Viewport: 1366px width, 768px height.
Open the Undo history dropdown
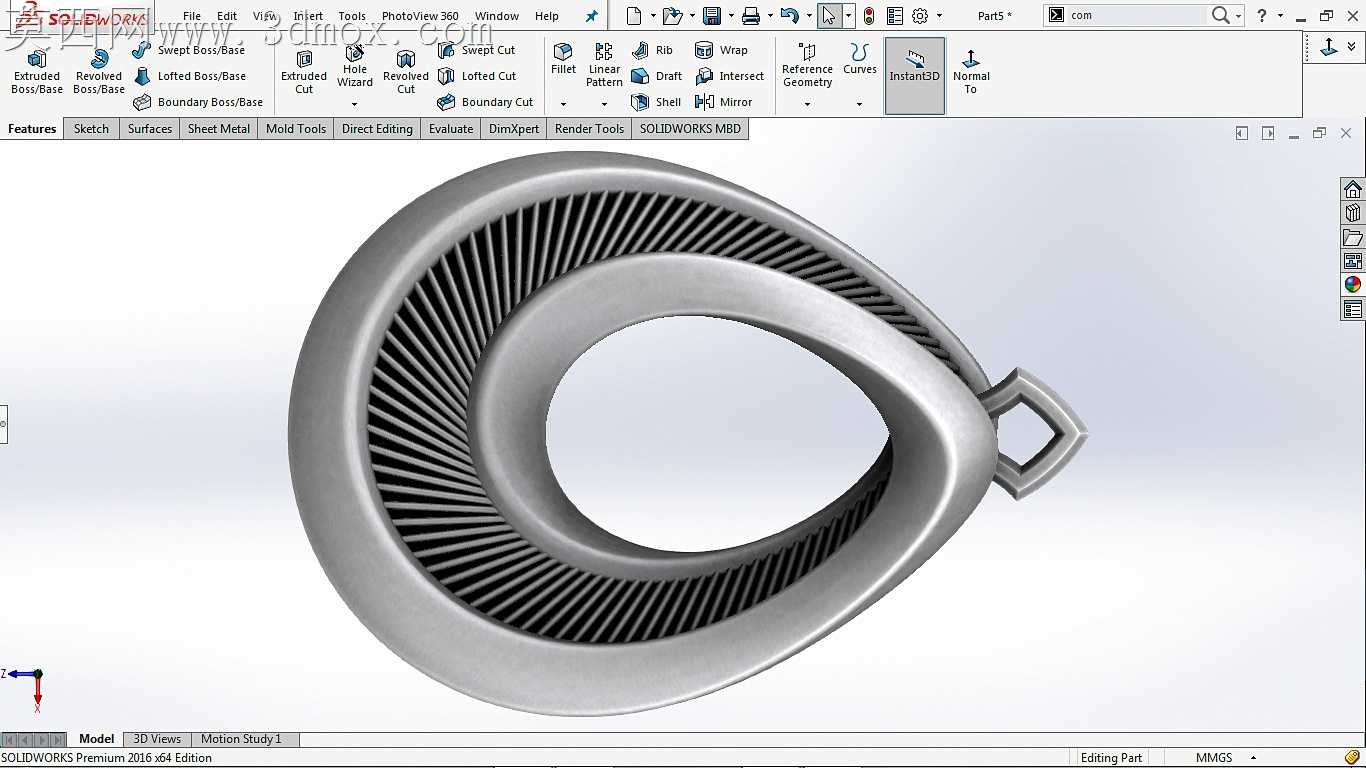(809, 16)
